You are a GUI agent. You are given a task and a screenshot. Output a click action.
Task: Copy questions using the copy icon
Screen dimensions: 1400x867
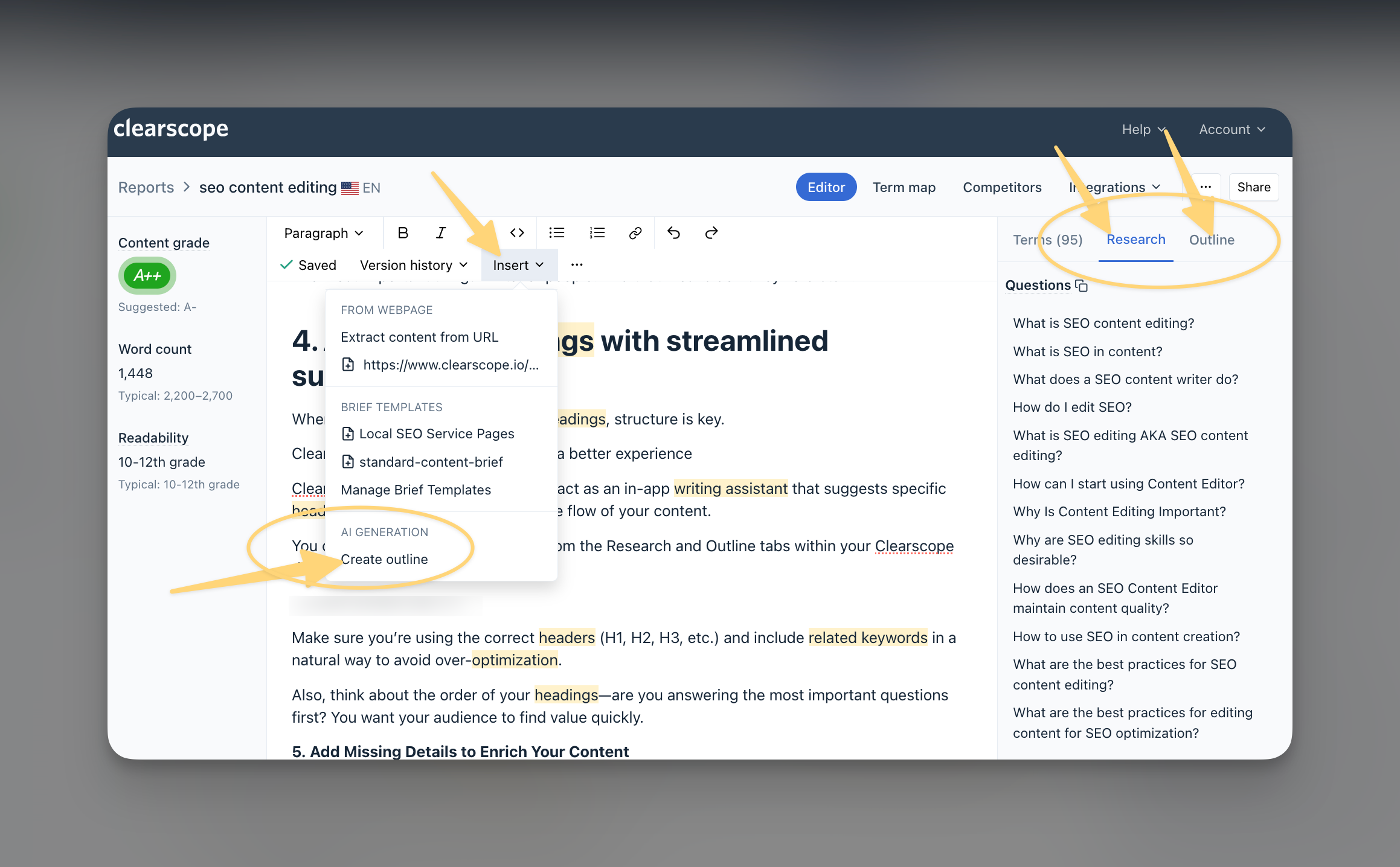click(1082, 286)
